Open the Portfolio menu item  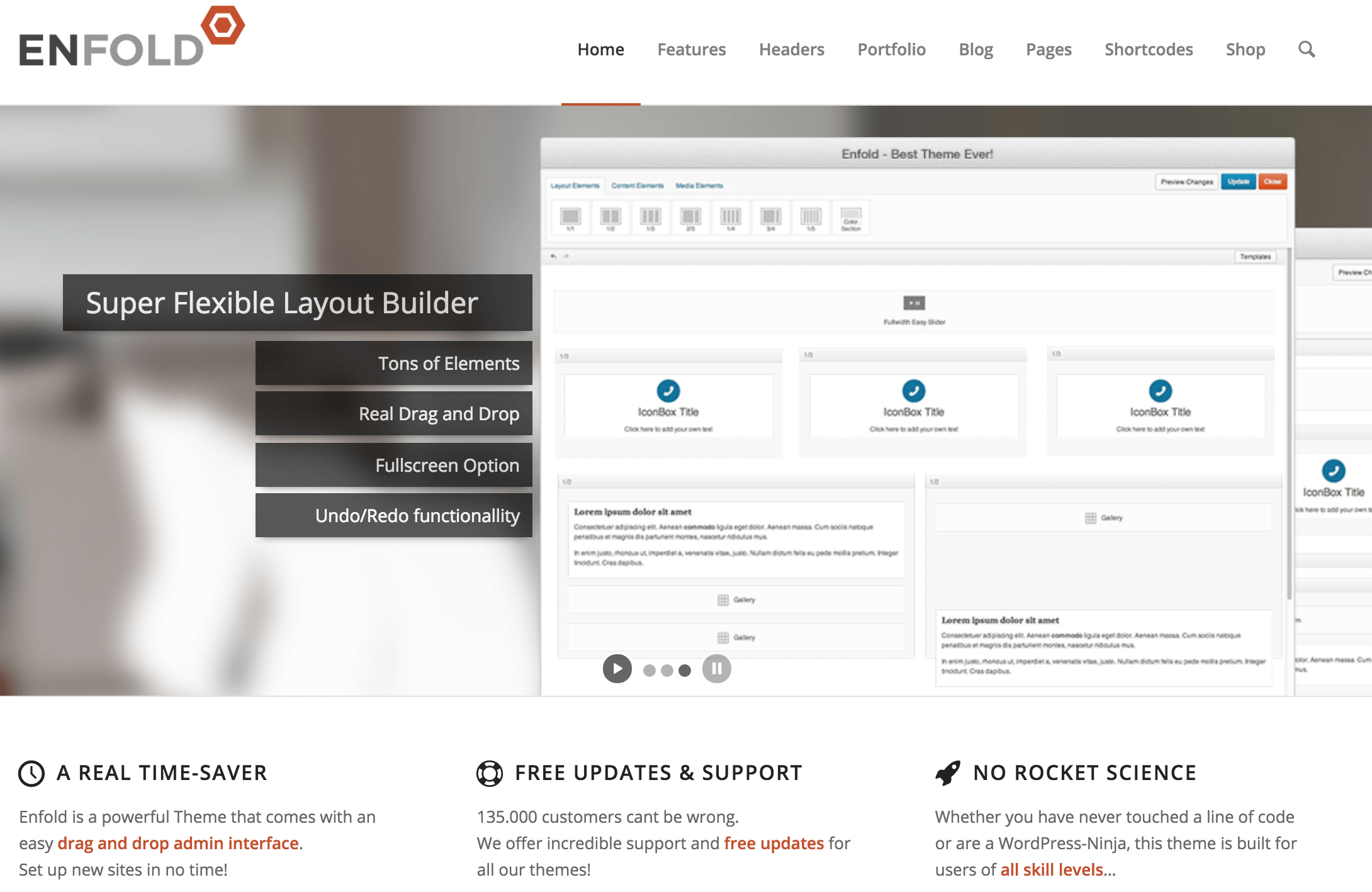tap(890, 49)
